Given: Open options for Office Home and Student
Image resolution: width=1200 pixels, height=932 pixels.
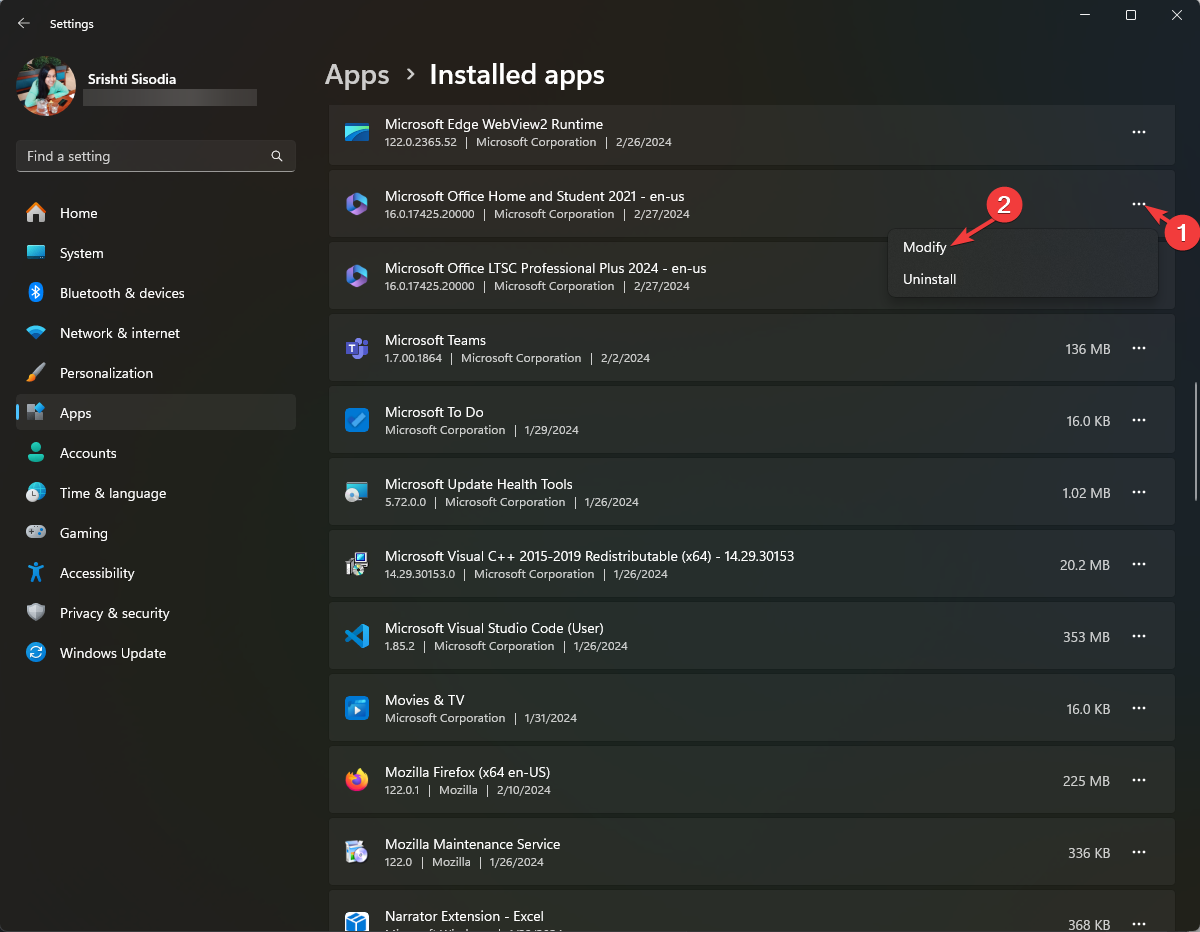Looking at the screenshot, I should [1138, 204].
